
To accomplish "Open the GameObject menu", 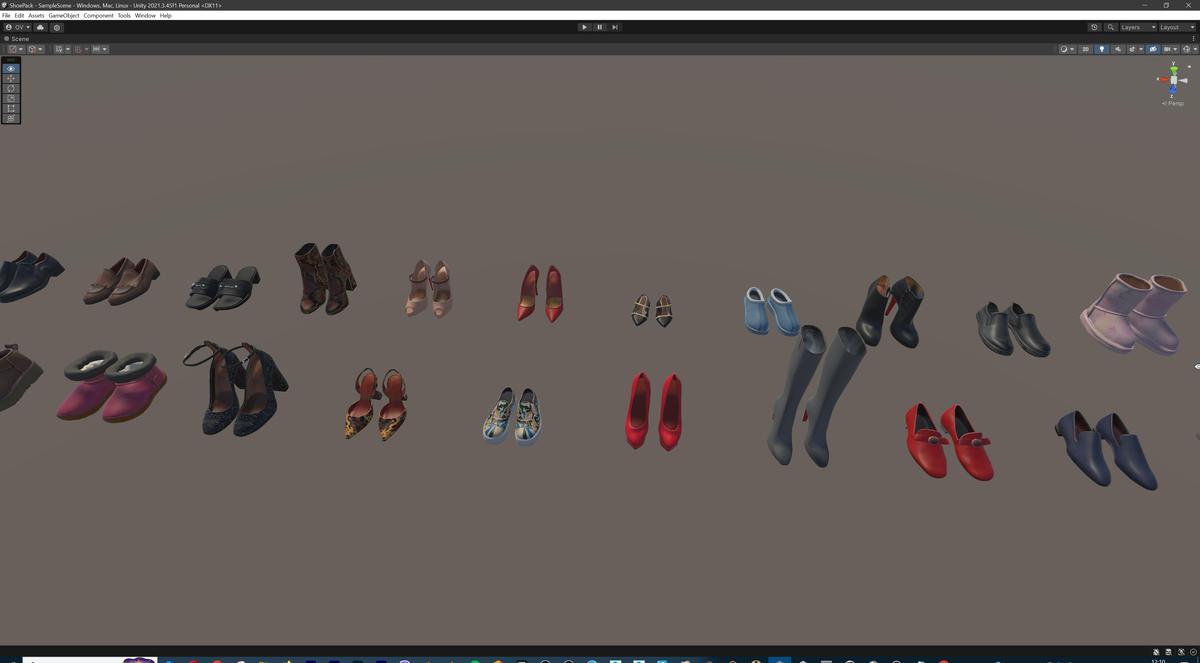I will click(62, 15).
